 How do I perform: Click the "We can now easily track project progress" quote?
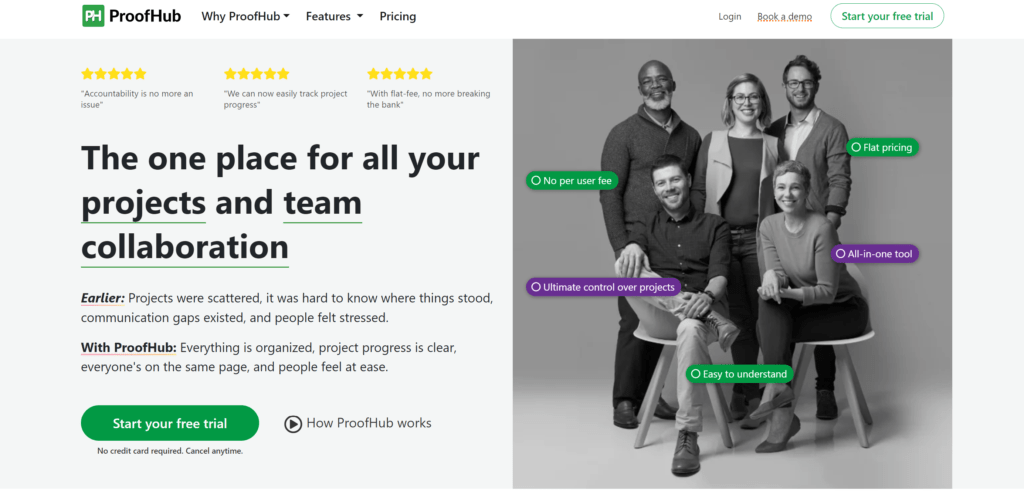coord(285,99)
